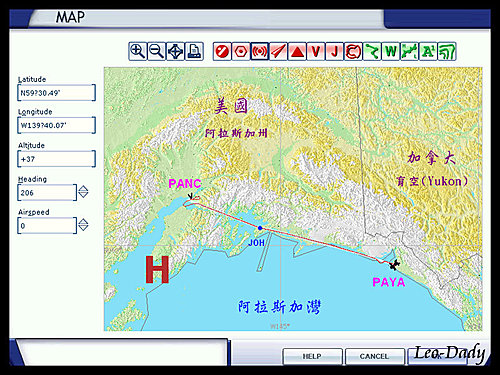The width and height of the screenshot is (500, 375).
Task: Click the Longitude input field
Action: coord(56,125)
